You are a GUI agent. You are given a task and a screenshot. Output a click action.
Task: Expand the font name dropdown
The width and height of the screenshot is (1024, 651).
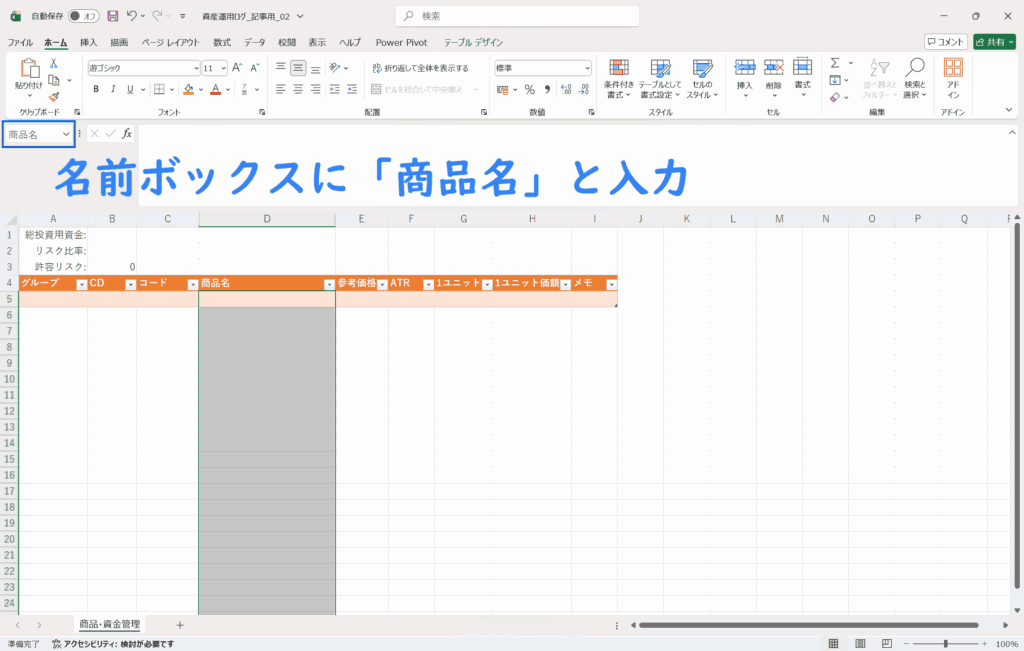(195, 68)
